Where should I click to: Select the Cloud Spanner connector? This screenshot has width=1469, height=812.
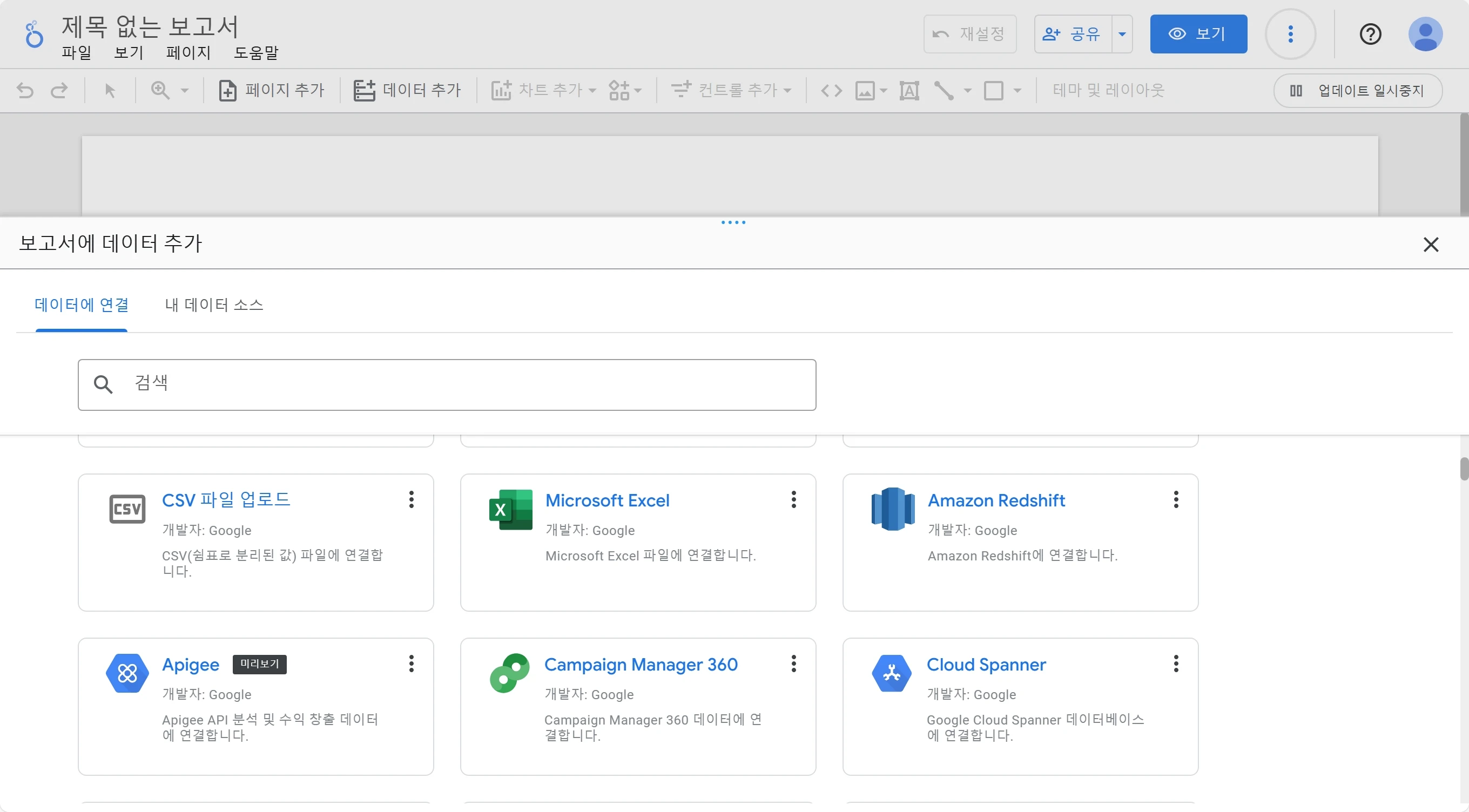(1020, 707)
